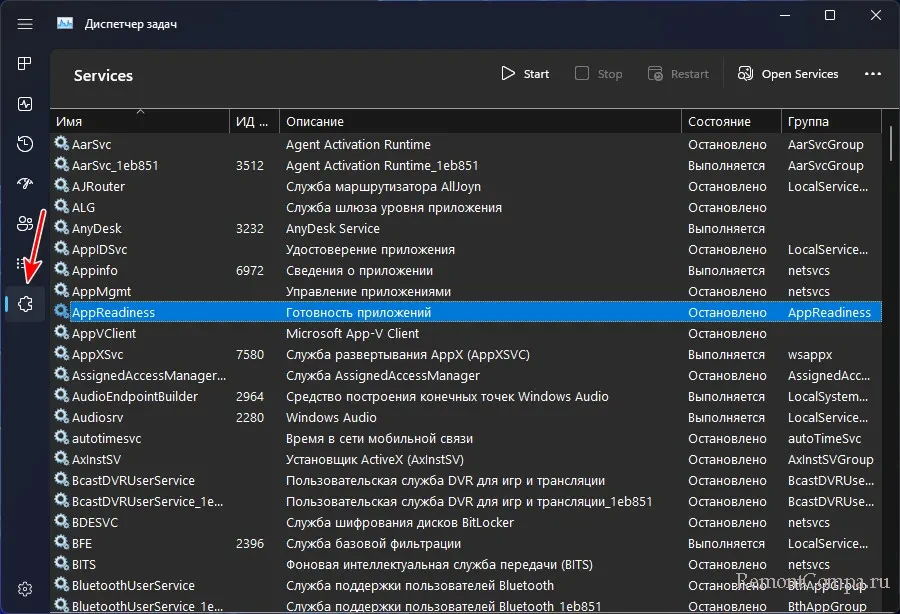Open the three-dots more options menu
Screen dimensions: 900x614
(x=872, y=74)
